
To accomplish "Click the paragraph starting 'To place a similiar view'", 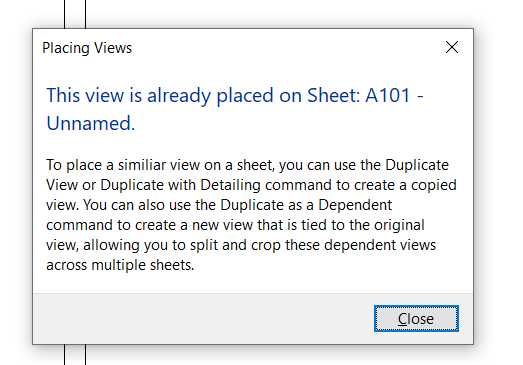I will pos(251,215).
